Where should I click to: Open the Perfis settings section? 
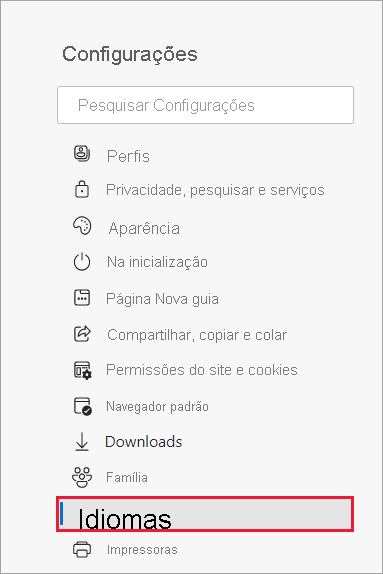(128, 156)
